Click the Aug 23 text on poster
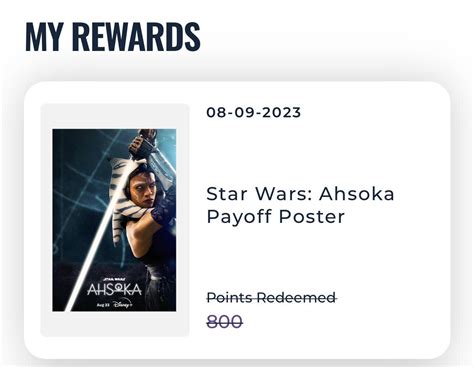 coord(103,305)
